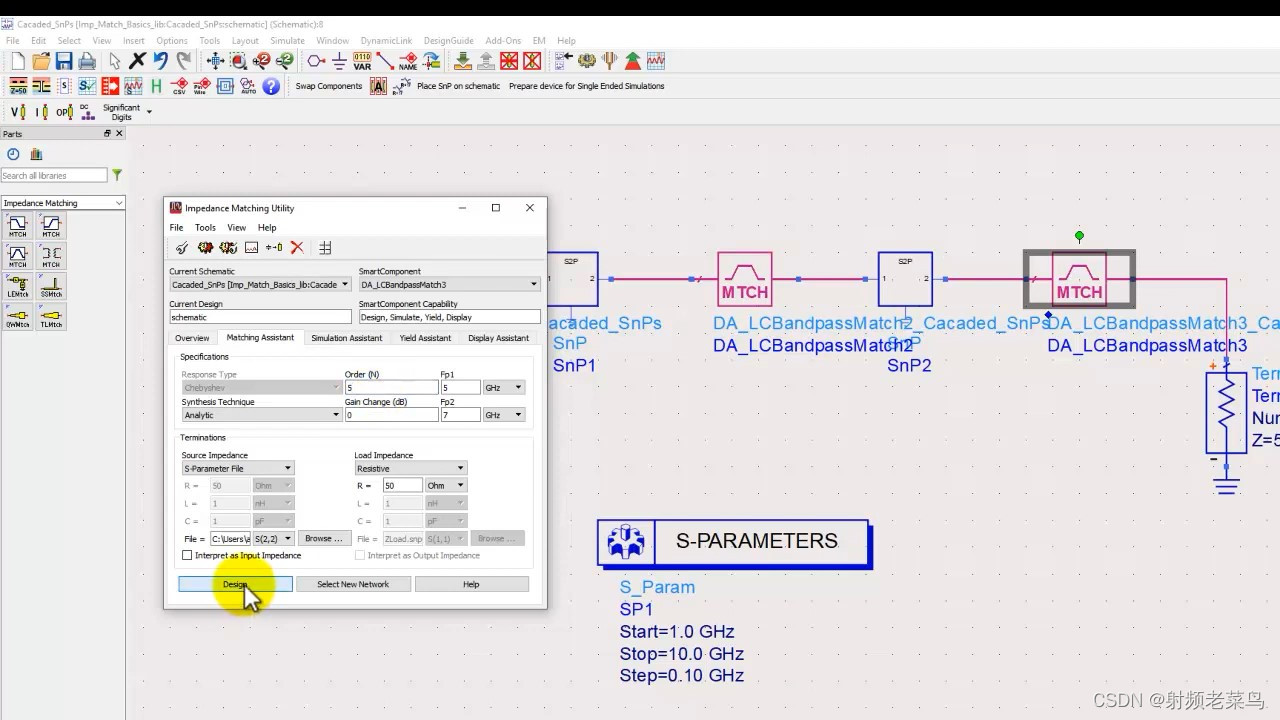Image resolution: width=1280 pixels, height=720 pixels.
Task: Place the bandpass MTCH palette component
Action: [18, 257]
